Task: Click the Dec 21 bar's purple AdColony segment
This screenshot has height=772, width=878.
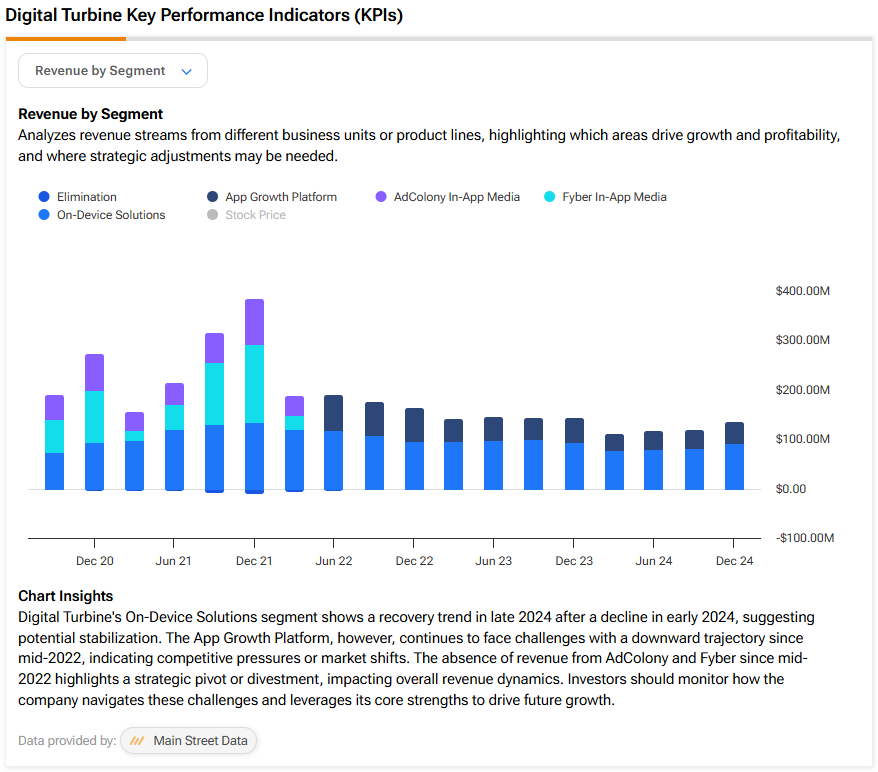Action: [x=255, y=322]
